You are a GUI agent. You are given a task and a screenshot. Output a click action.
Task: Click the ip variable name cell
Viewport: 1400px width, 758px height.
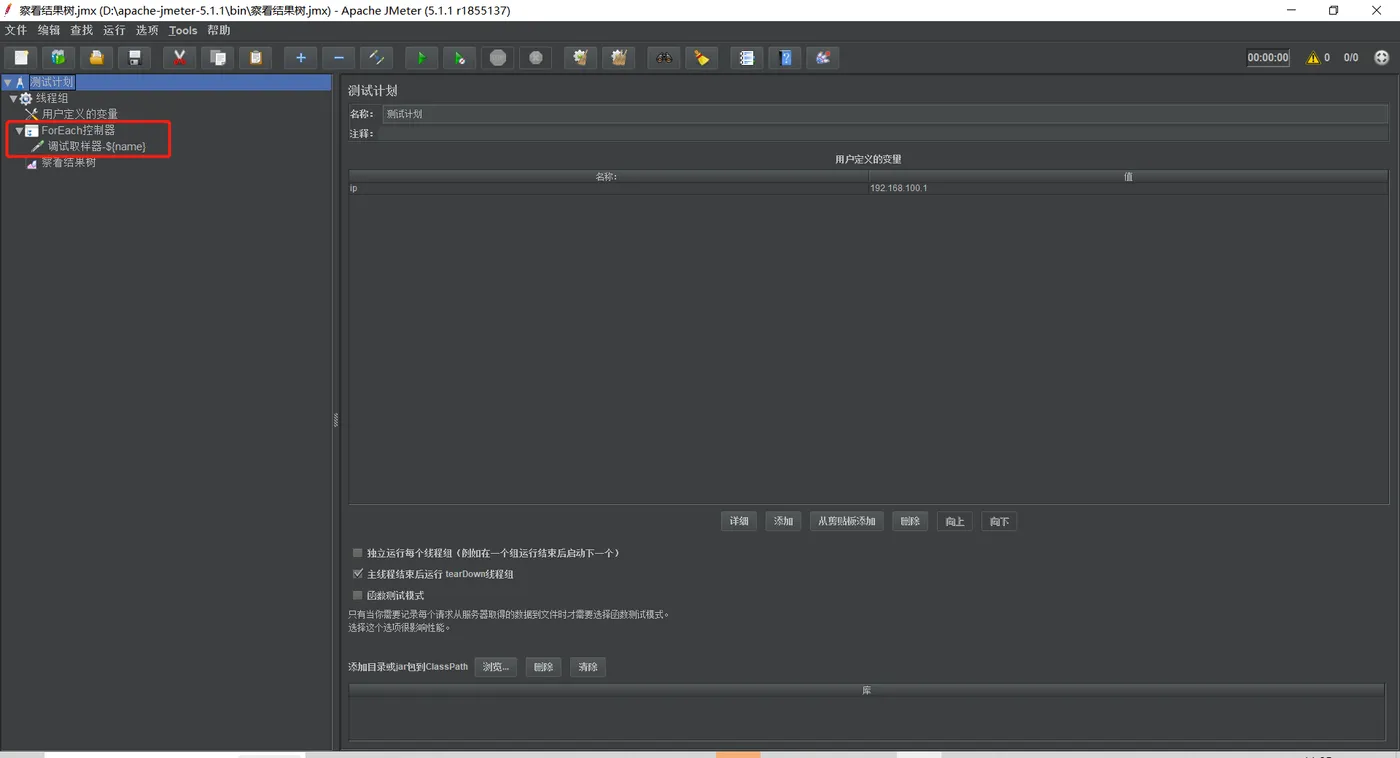click(x=608, y=188)
